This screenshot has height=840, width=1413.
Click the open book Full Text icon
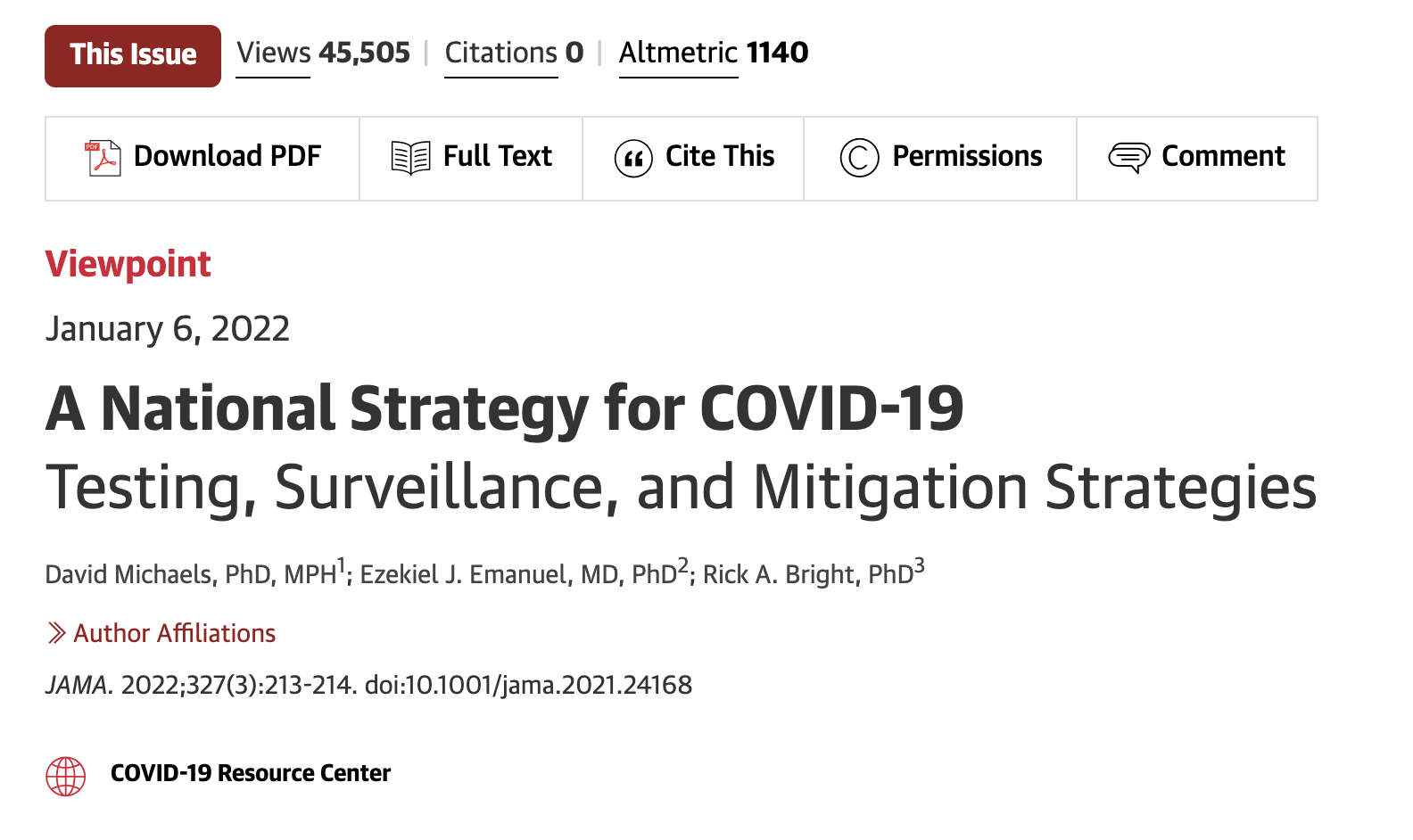410,158
